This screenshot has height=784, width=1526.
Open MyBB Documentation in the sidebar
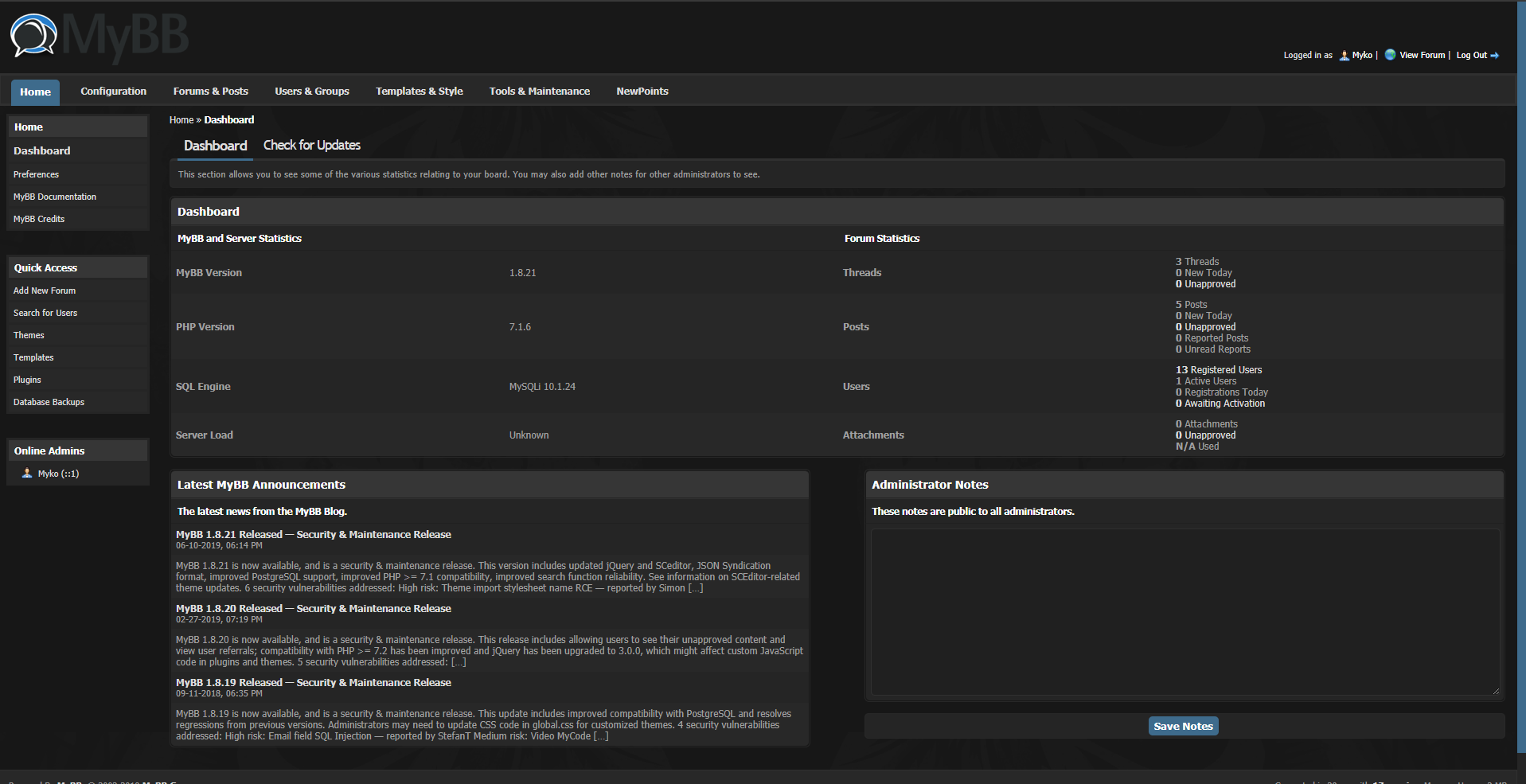tap(55, 197)
